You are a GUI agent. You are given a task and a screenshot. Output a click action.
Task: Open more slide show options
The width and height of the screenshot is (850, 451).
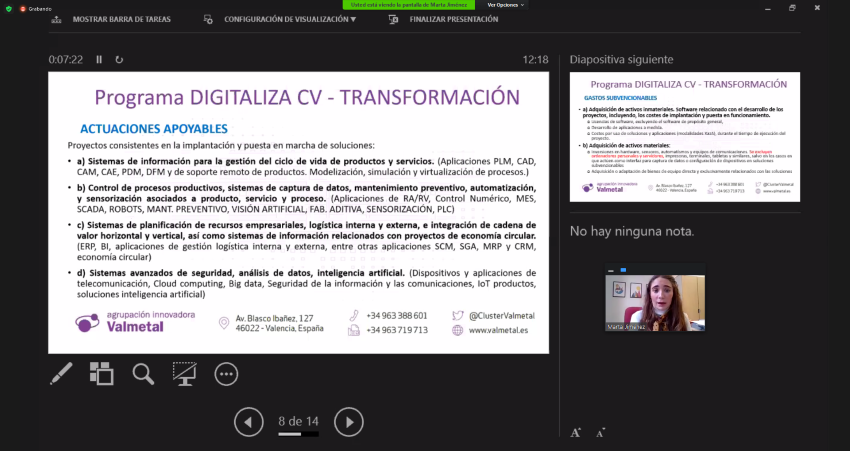coord(226,374)
